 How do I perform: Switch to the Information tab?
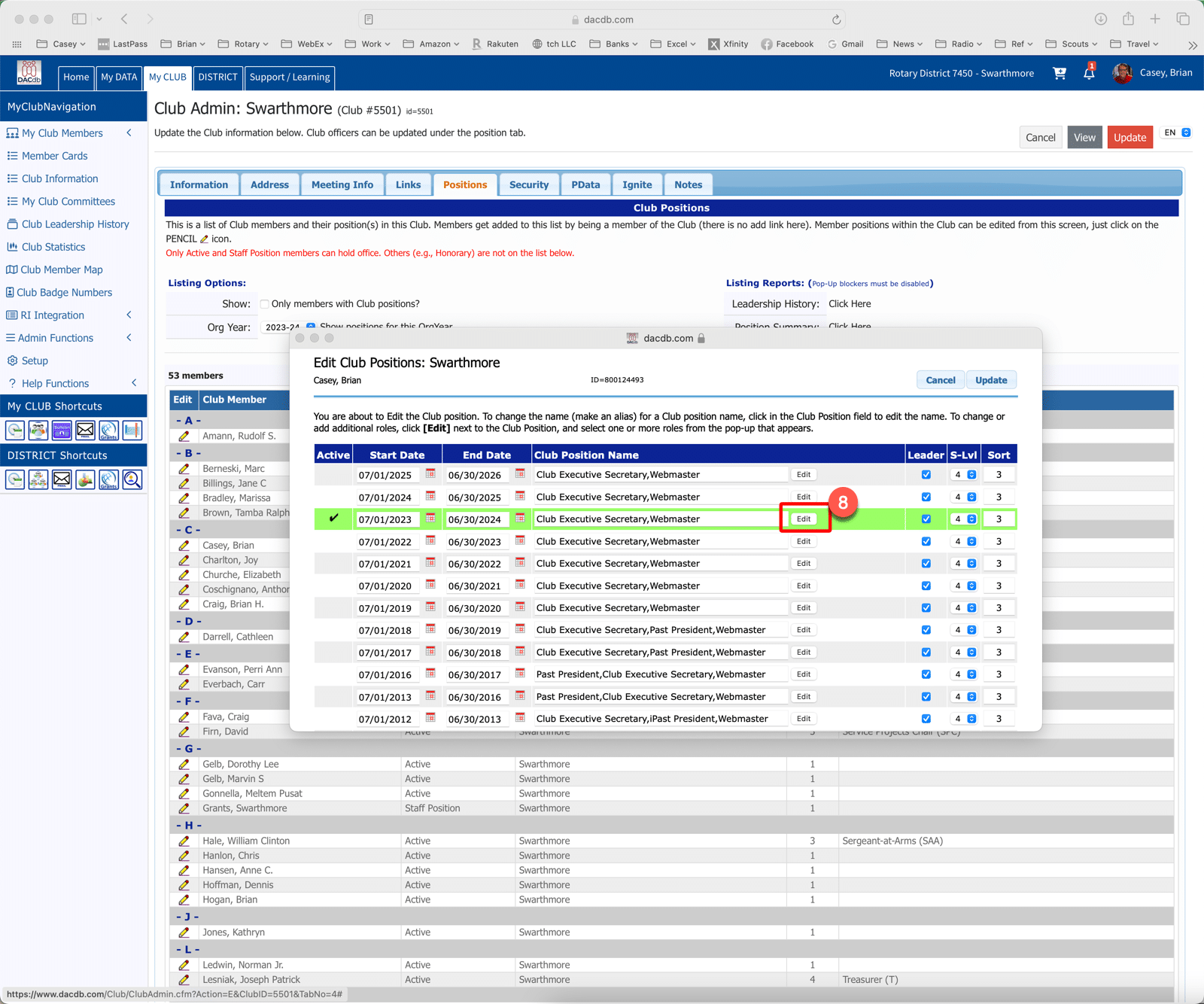(199, 184)
